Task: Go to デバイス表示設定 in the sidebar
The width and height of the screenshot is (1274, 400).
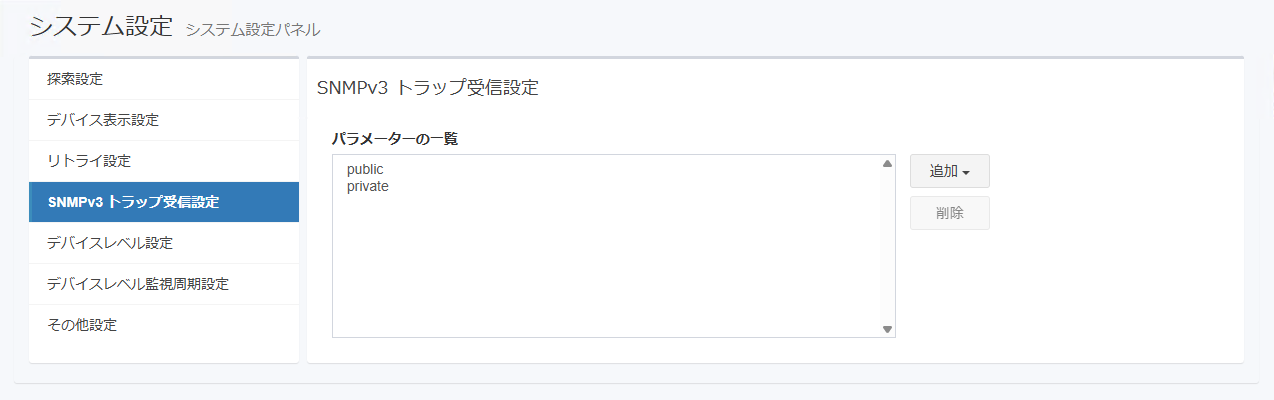Action: coord(164,120)
